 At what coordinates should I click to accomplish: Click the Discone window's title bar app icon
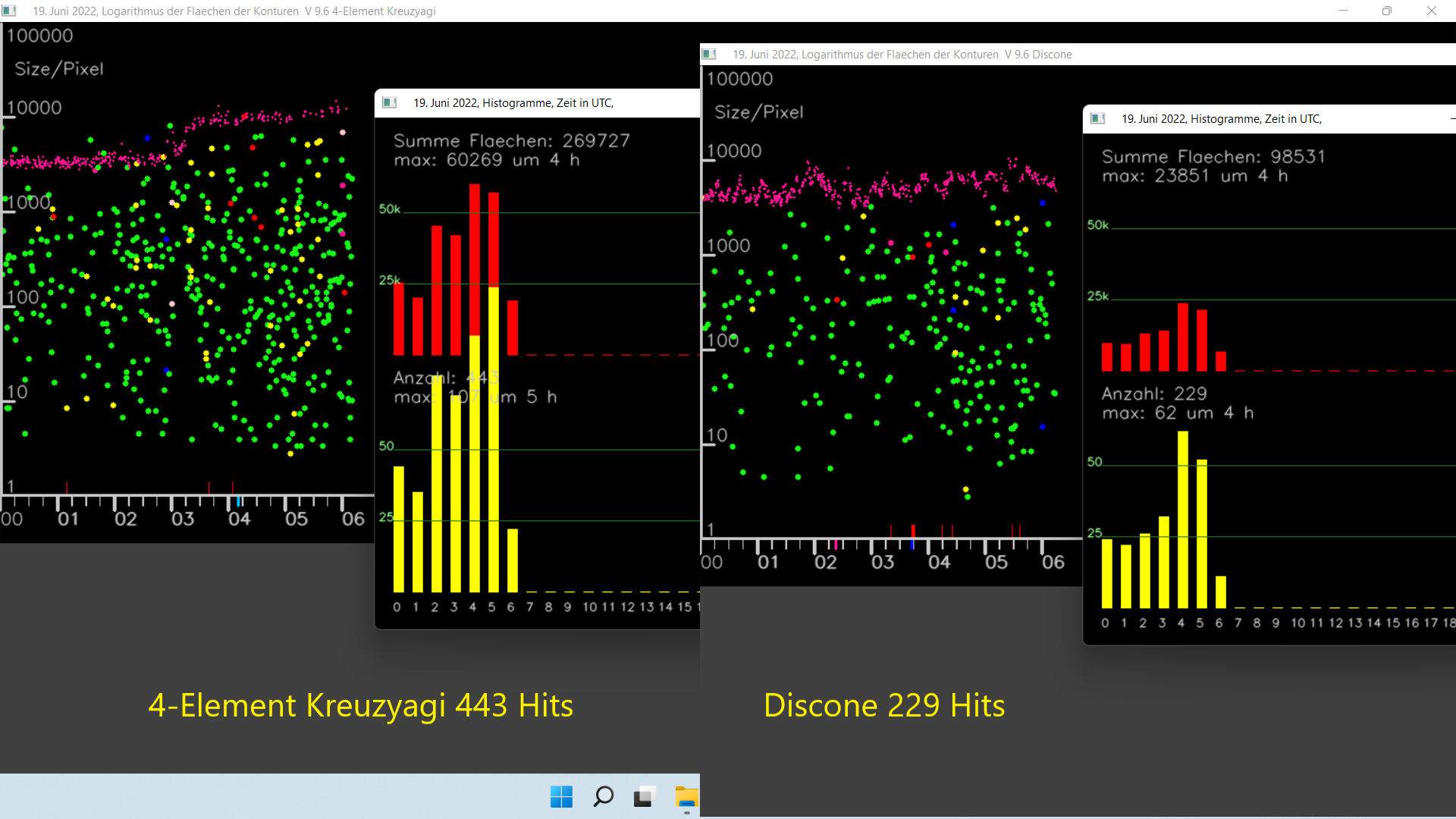(709, 54)
